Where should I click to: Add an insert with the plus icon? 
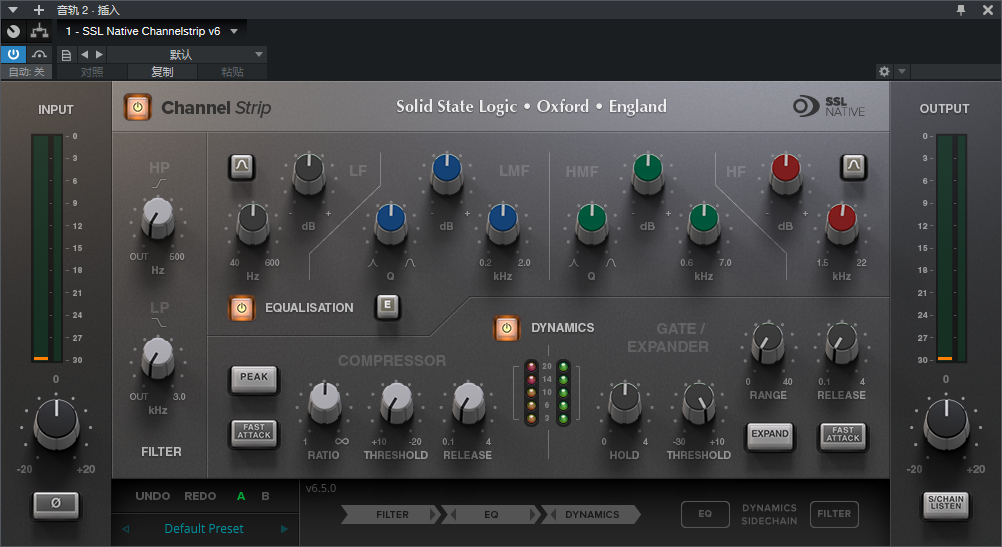pos(38,10)
